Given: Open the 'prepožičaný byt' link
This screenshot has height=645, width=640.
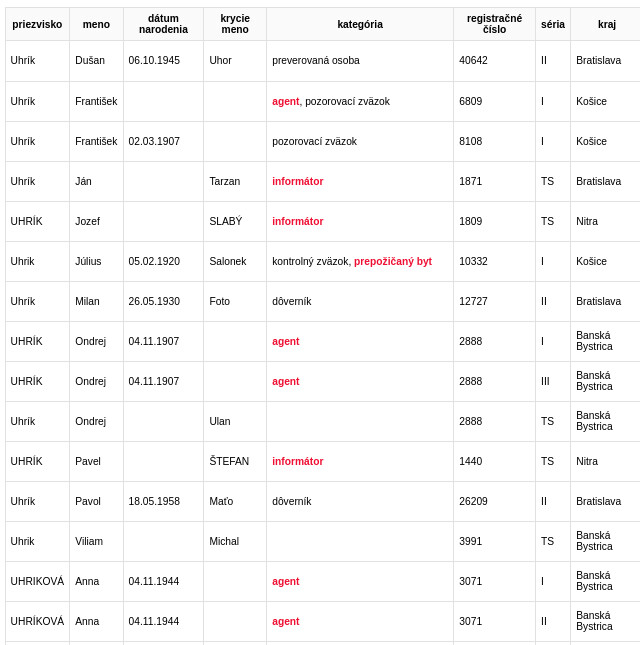Looking at the screenshot, I should click(393, 261).
